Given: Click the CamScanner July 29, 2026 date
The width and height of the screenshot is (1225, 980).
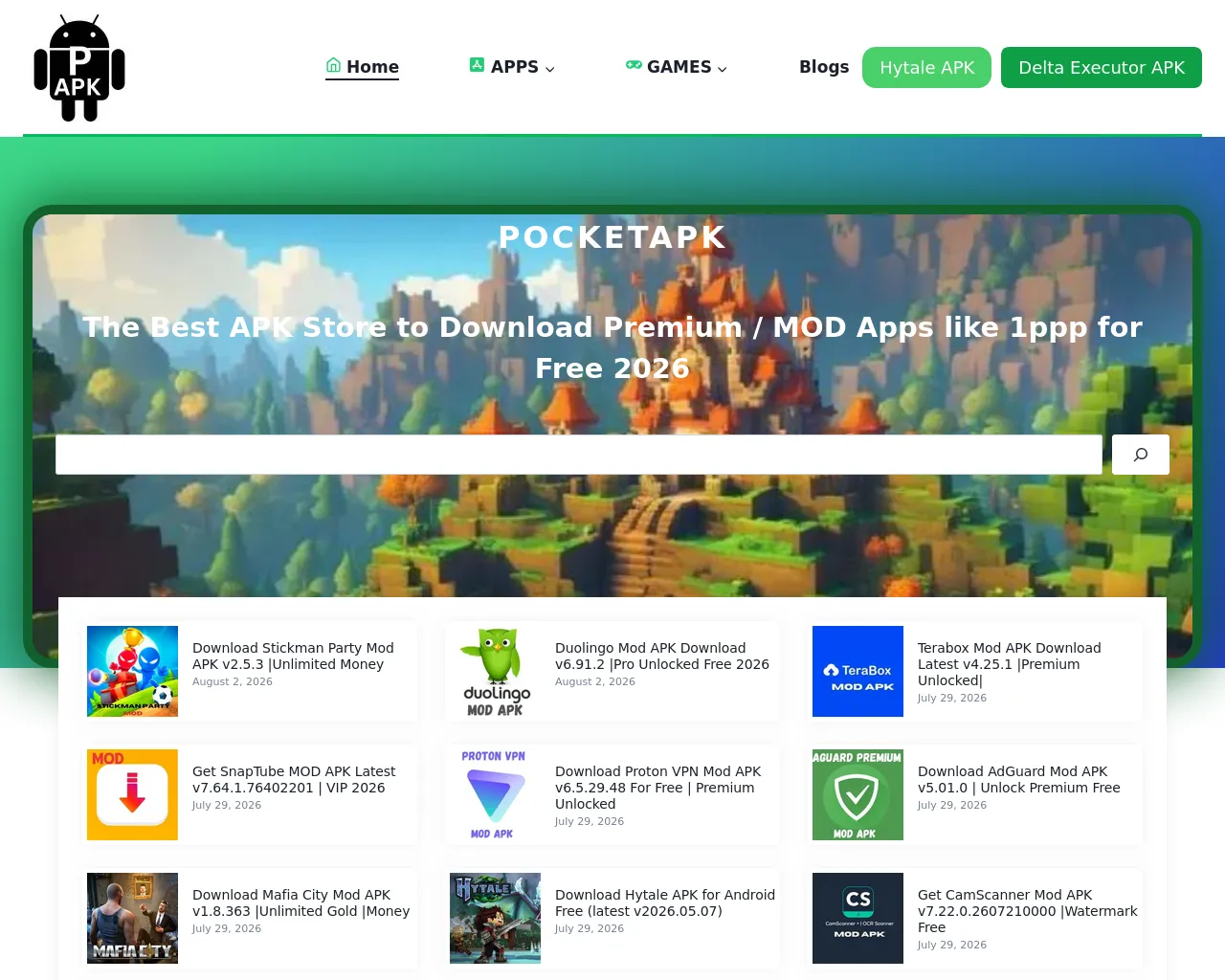Looking at the screenshot, I should pos(952,946).
